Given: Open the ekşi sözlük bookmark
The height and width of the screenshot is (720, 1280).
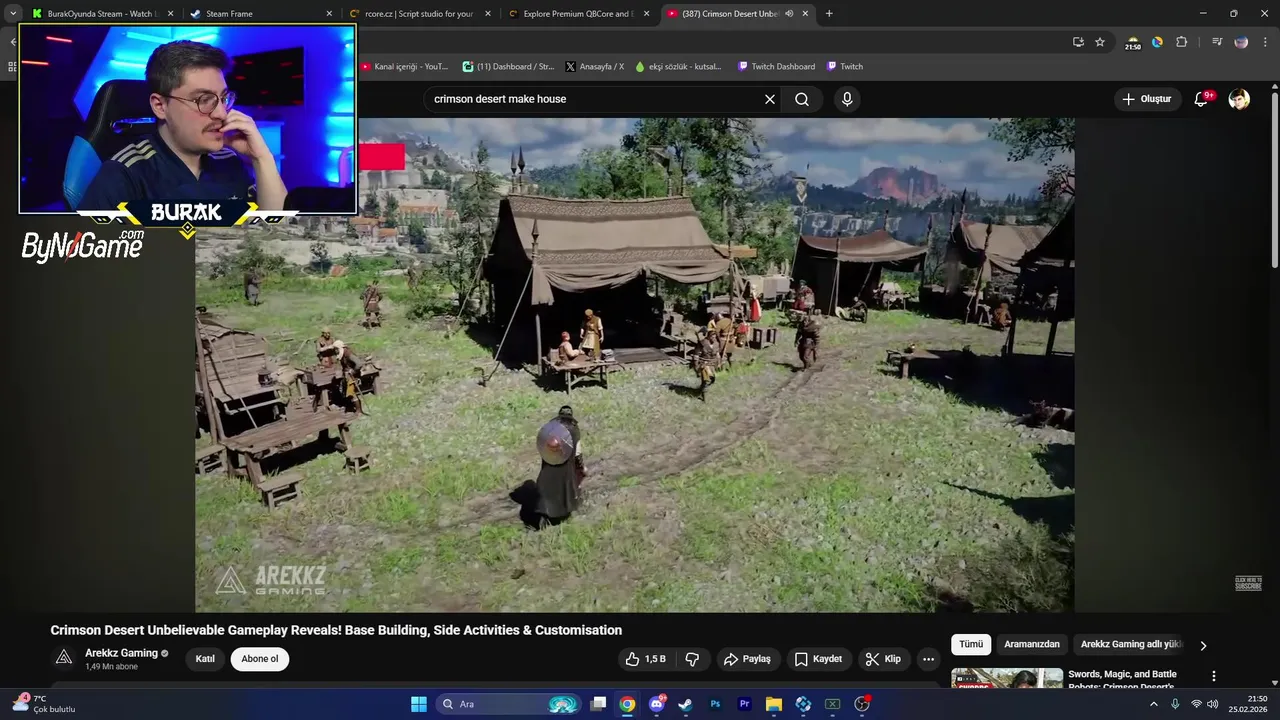Looking at the screenshot, I should 679,66.
